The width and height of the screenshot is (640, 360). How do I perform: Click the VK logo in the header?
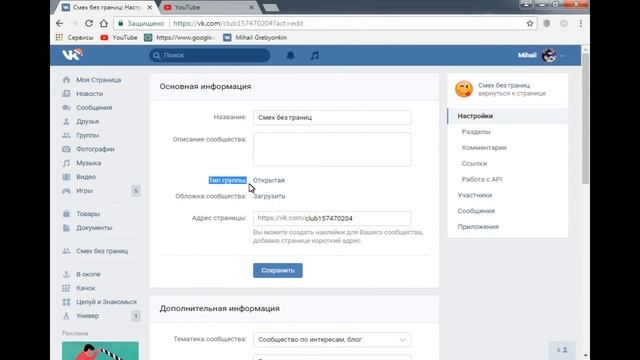click(x=73, y=55)
